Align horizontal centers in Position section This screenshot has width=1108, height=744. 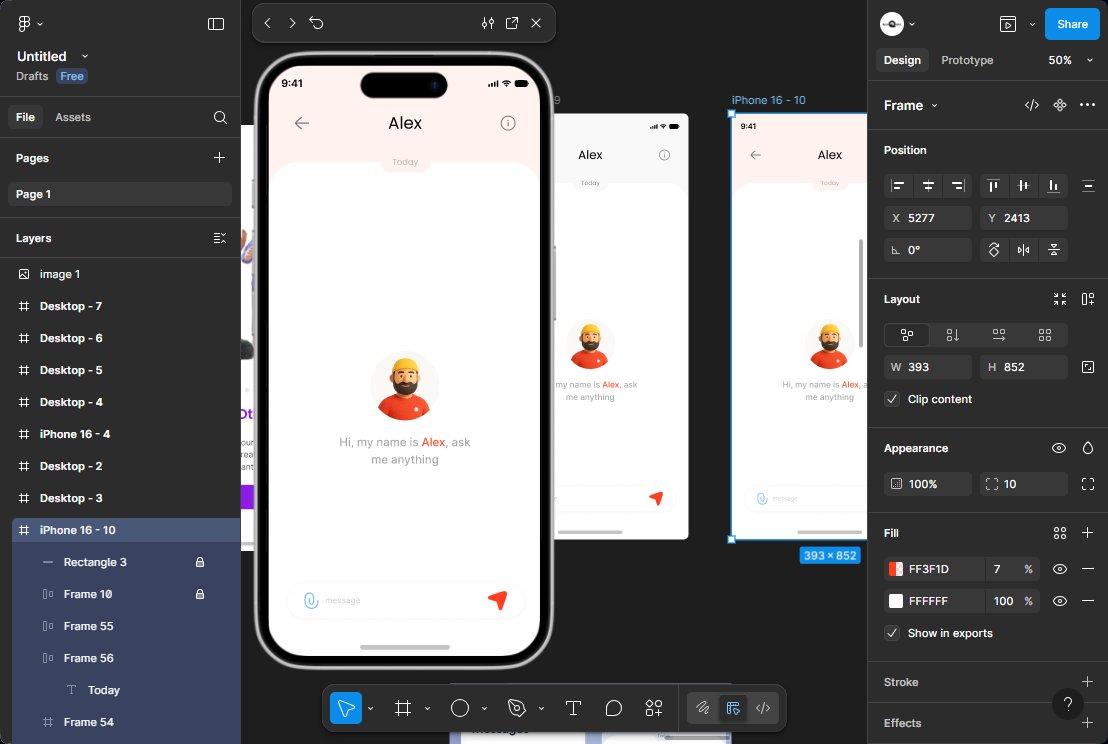929,186
